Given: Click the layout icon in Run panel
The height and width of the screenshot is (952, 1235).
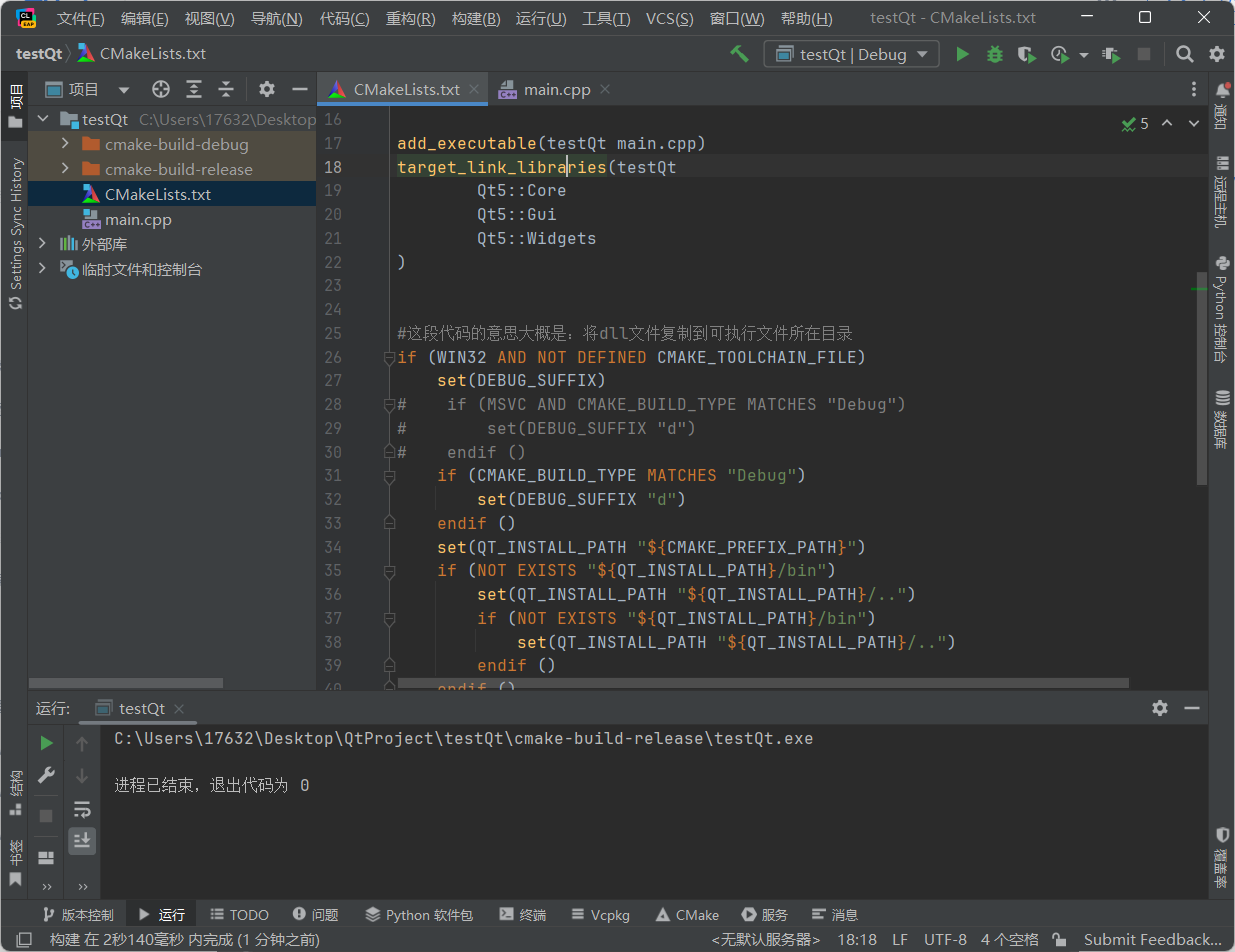Looking at the screenshot, I should (46, 858).
